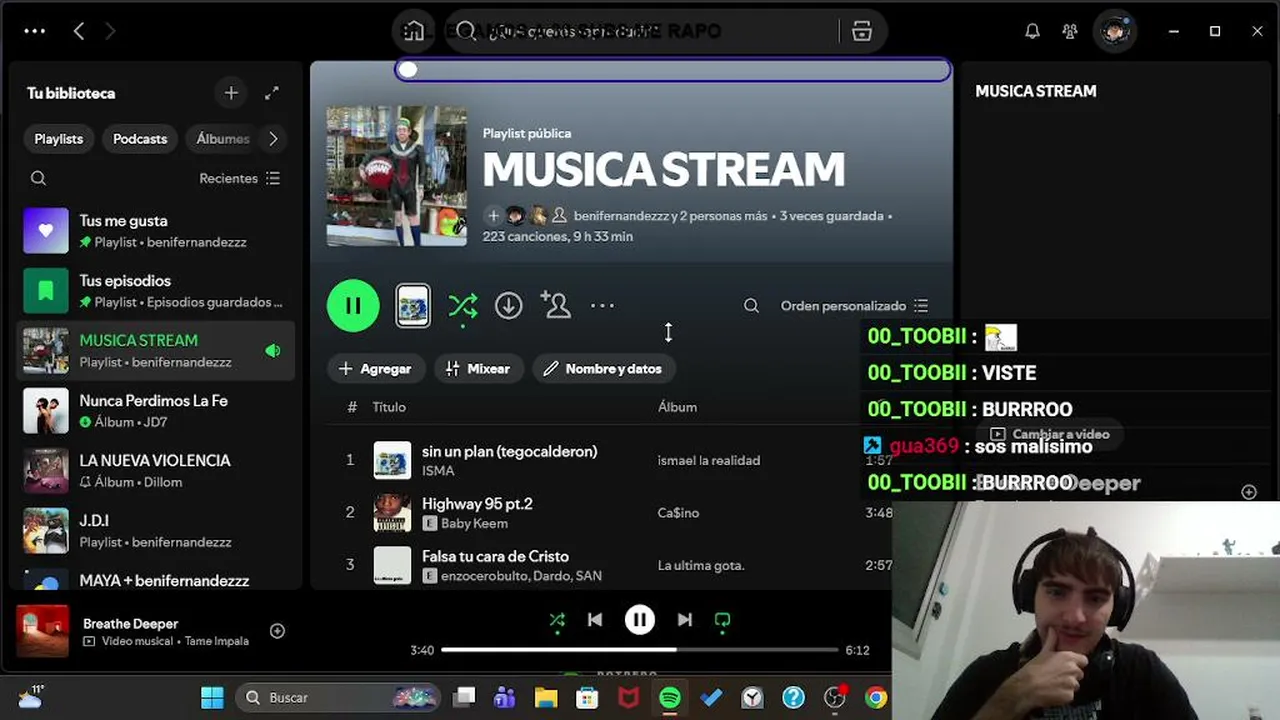Screen dimensions: 1280x720
Task: Open the album Nunca Perdimos La Fe
Action: (x=156, y=411)
